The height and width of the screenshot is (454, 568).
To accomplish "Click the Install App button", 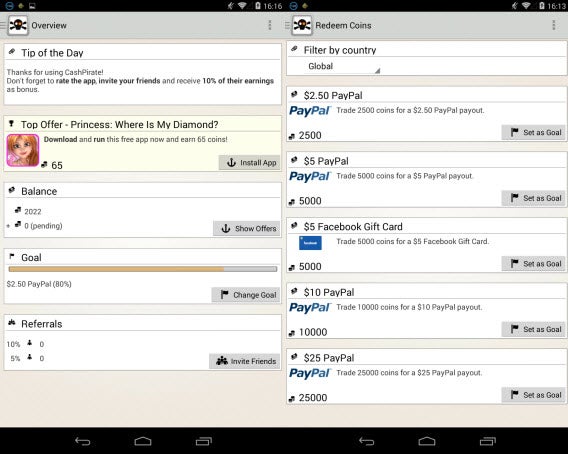I will [250, 163].
